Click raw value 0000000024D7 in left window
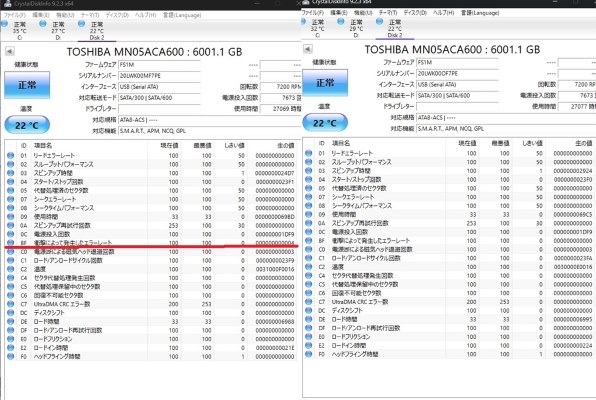This screenshot has width=596, height=400. (274, 173)
